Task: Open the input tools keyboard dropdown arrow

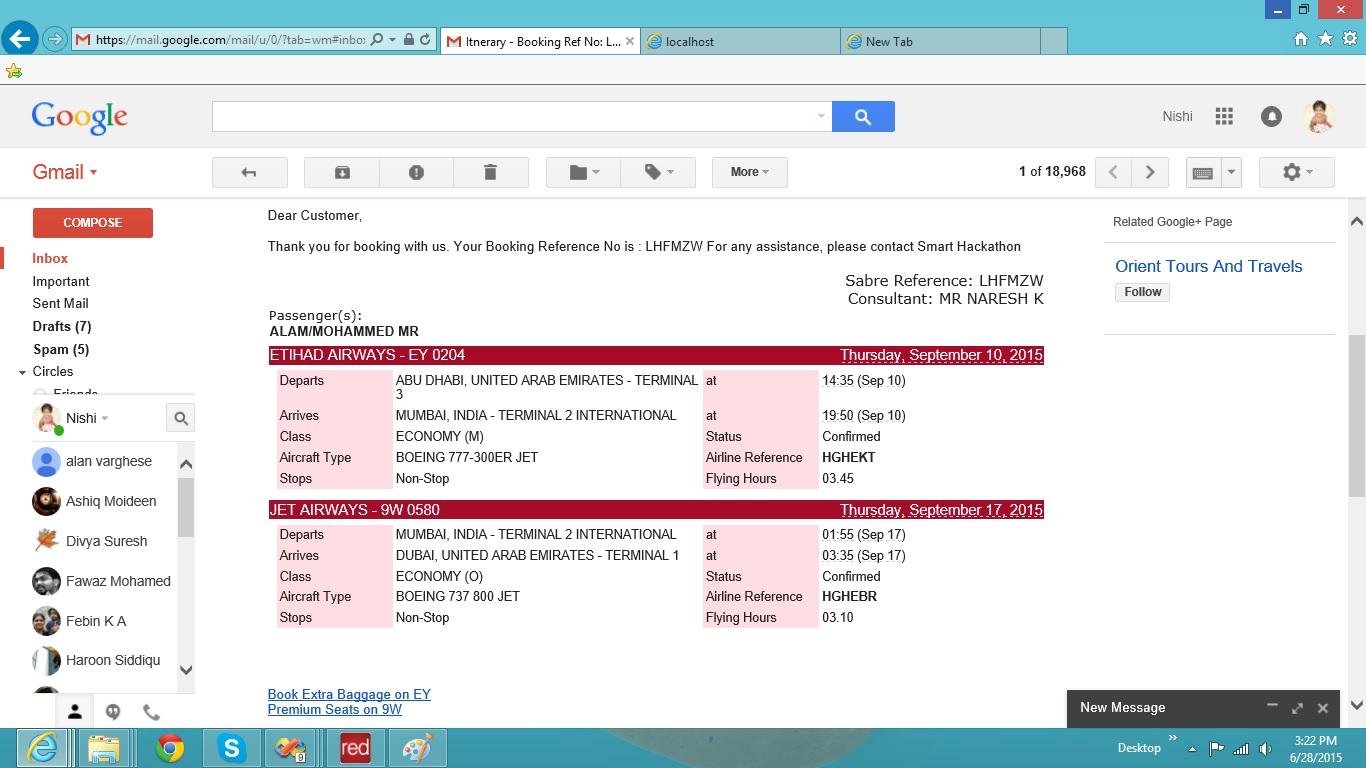Action: pos(1232,172)
